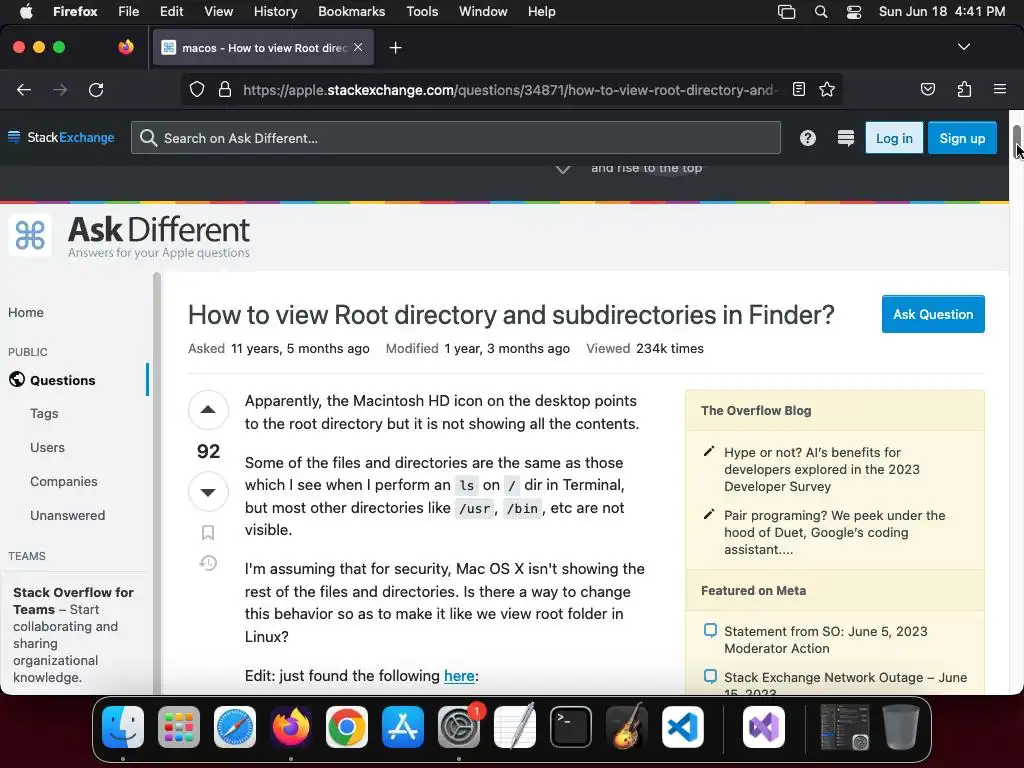Click the Firefox back arrow button
The image size is (1024, 768).
(x=24, y=89)
